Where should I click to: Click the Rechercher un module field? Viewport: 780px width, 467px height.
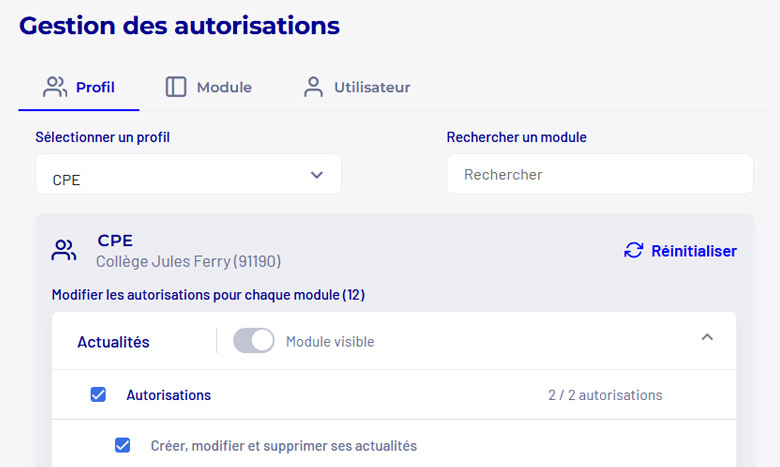click(599, 174)
